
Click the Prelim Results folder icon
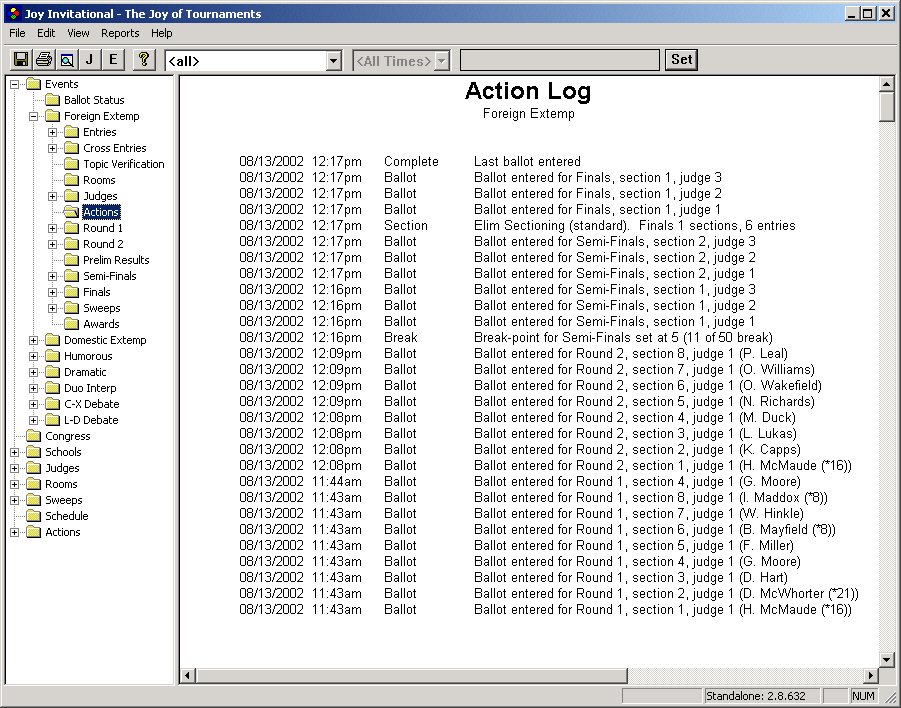(72, 260)
